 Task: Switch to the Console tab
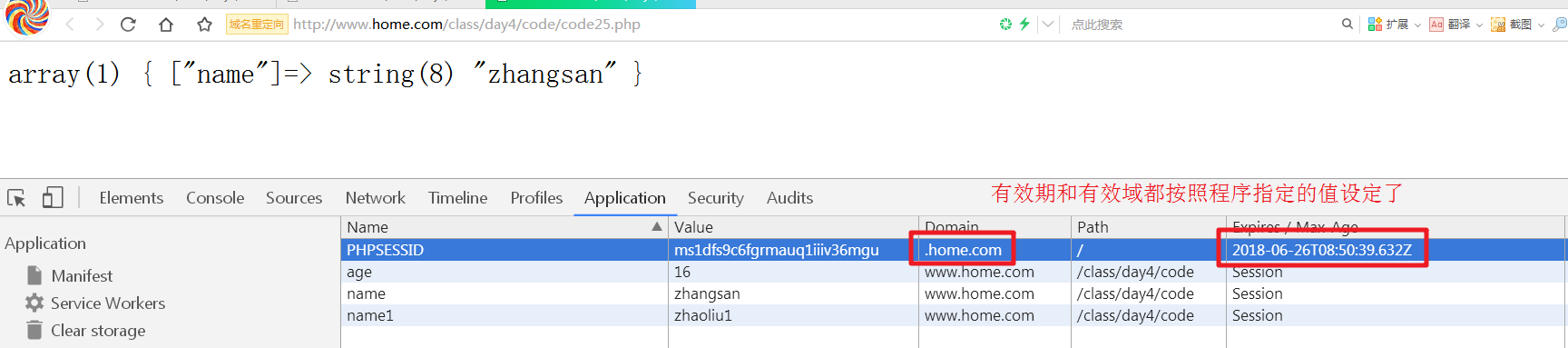click(215, 198)
